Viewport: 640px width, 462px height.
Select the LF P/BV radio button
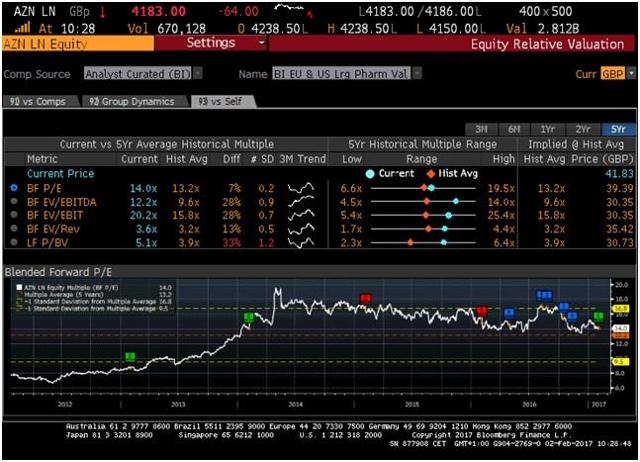point(14,242)
